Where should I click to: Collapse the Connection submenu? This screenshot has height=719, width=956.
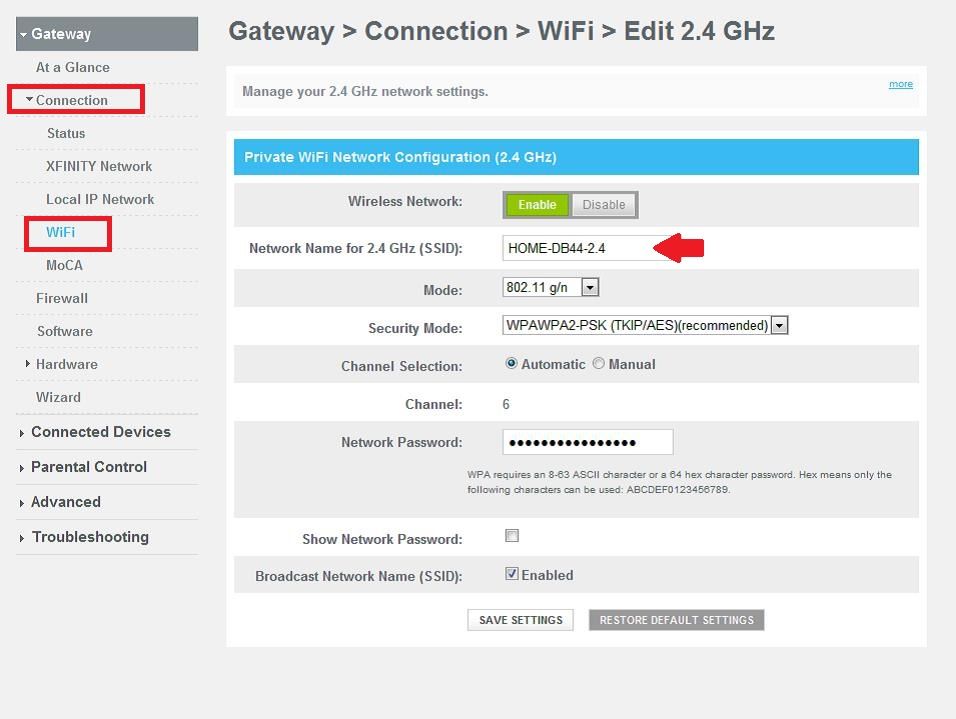(x=30, y=100)
